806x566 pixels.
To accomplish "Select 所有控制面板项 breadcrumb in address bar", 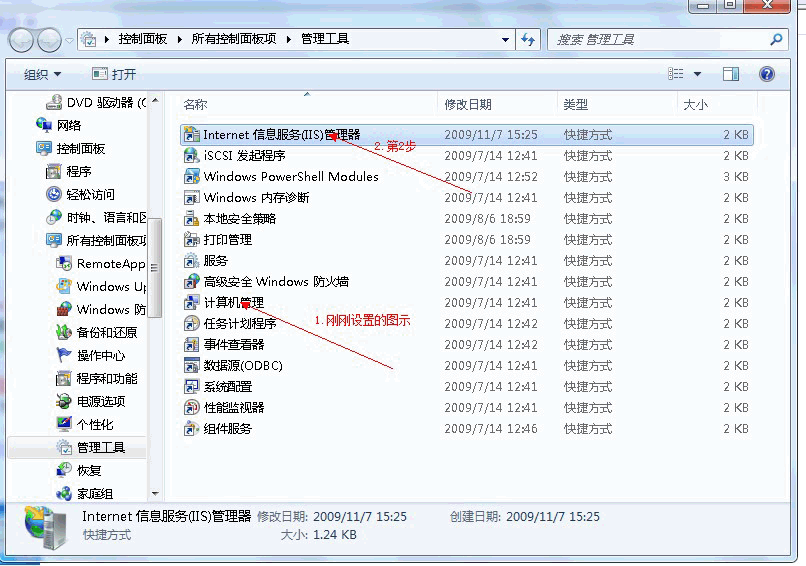I will (x=234, y=39).
